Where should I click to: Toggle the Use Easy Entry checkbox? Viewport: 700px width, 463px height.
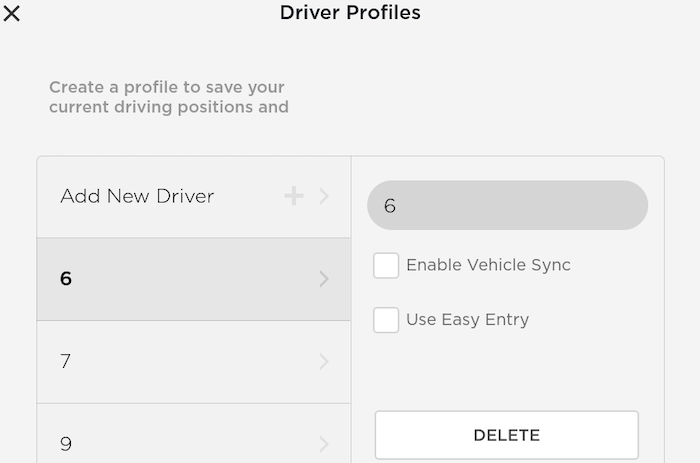[x=386, y=320]
